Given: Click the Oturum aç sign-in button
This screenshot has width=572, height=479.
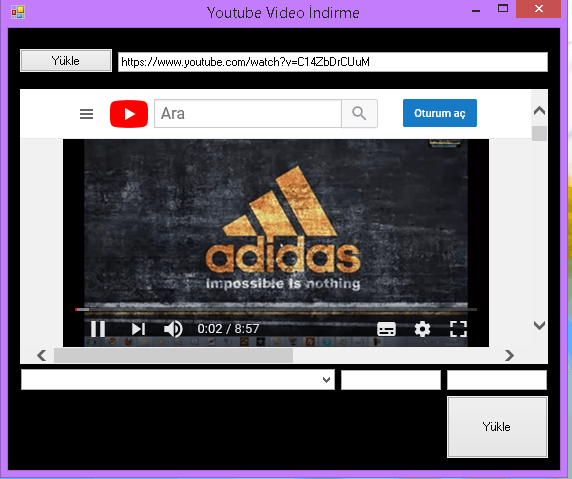Looking at the screenshot, I should coord(440,113).
